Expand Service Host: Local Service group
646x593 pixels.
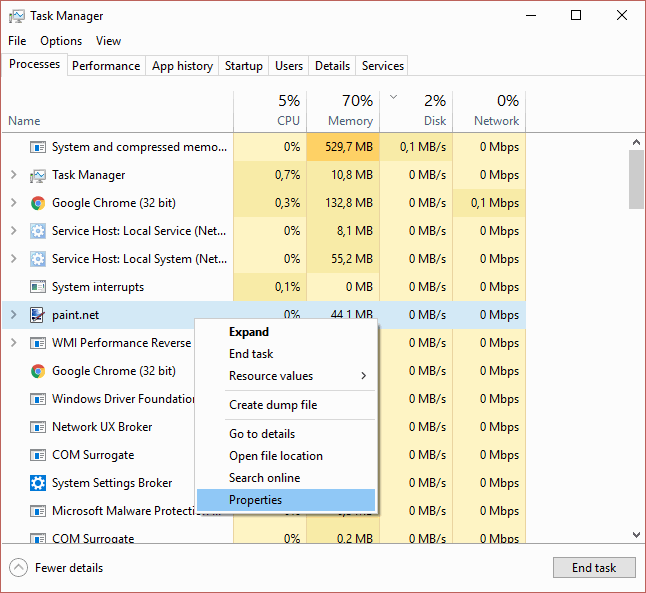[x=14, y=231]
